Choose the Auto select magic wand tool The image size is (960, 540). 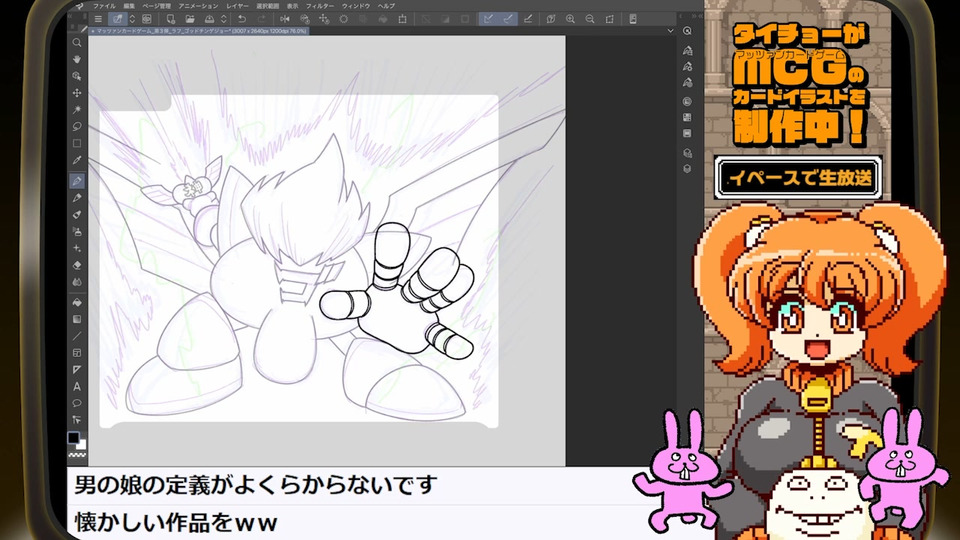[x=77, y=110]
